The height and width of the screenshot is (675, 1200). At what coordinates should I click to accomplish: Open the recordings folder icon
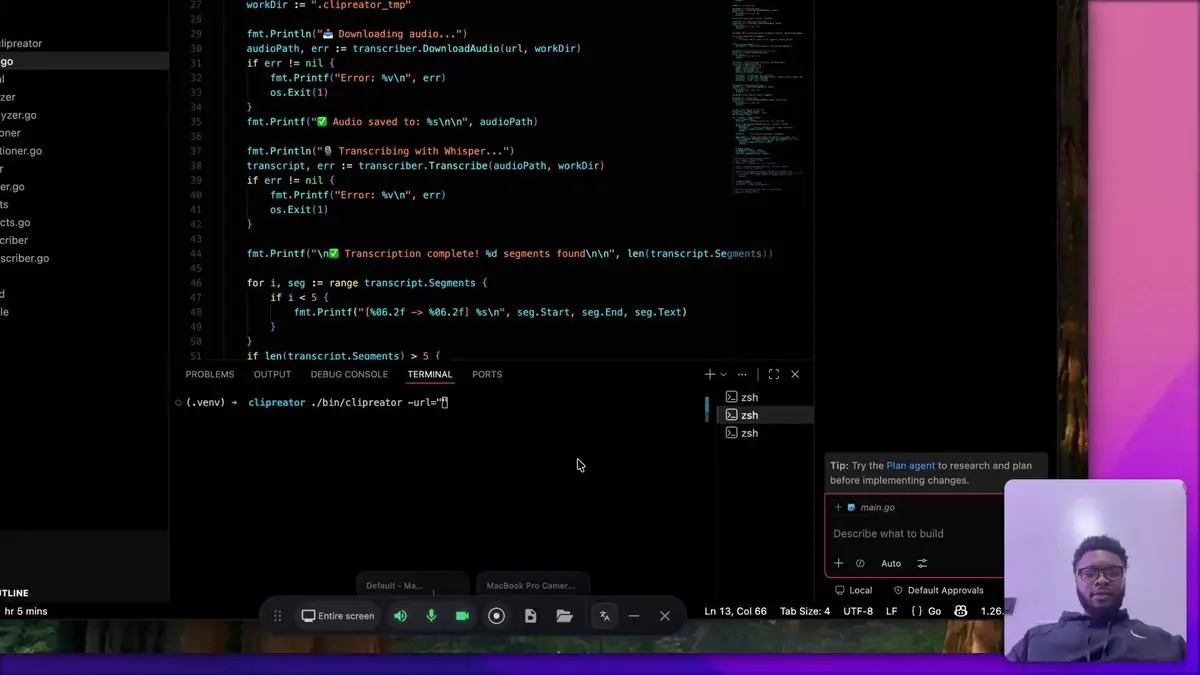pos(564,616)
